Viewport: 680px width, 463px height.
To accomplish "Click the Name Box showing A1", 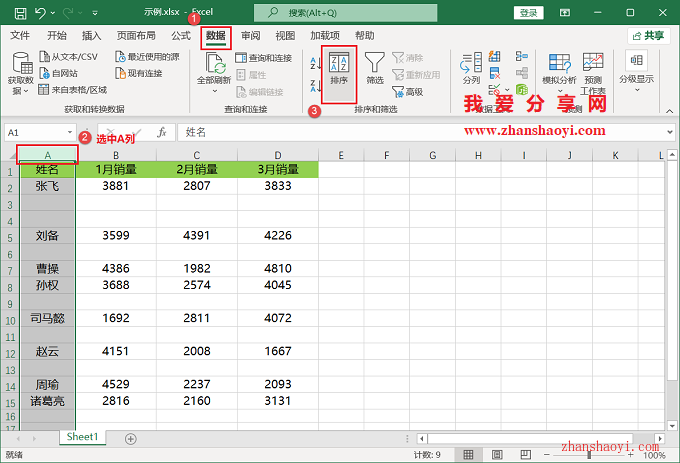I will click(x=40, y=132).
